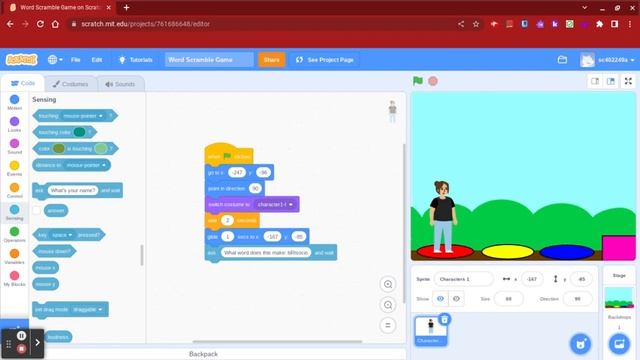Share this page from the address bar
640x360 pixels.
click(461, 24)
